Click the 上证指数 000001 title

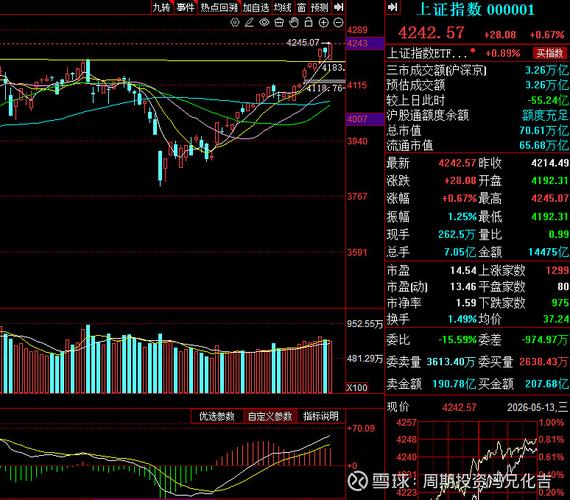[475, 9]
